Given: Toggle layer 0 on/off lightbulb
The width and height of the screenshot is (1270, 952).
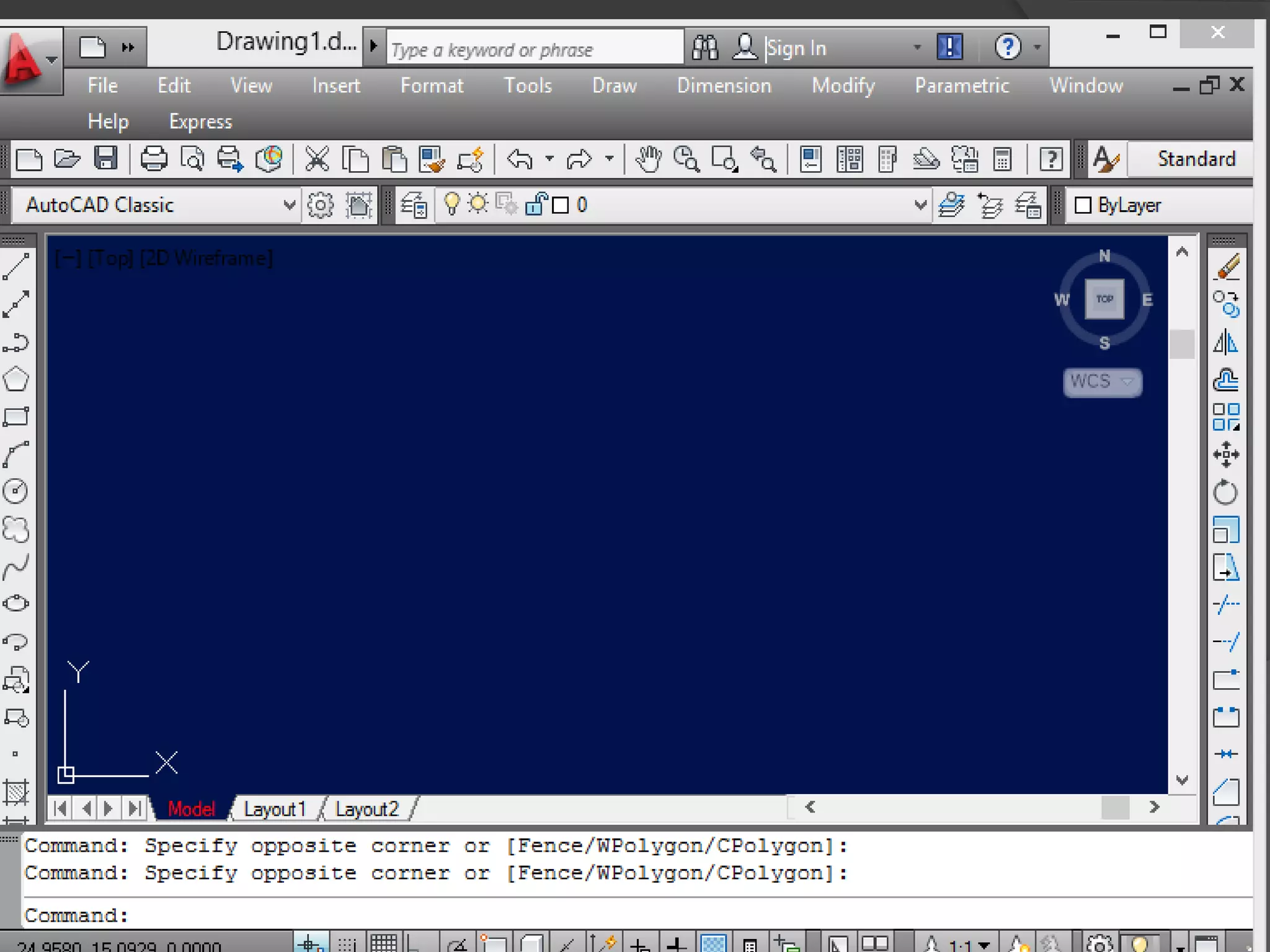Looking at the screenshot, I should click(x=452, y=204).
